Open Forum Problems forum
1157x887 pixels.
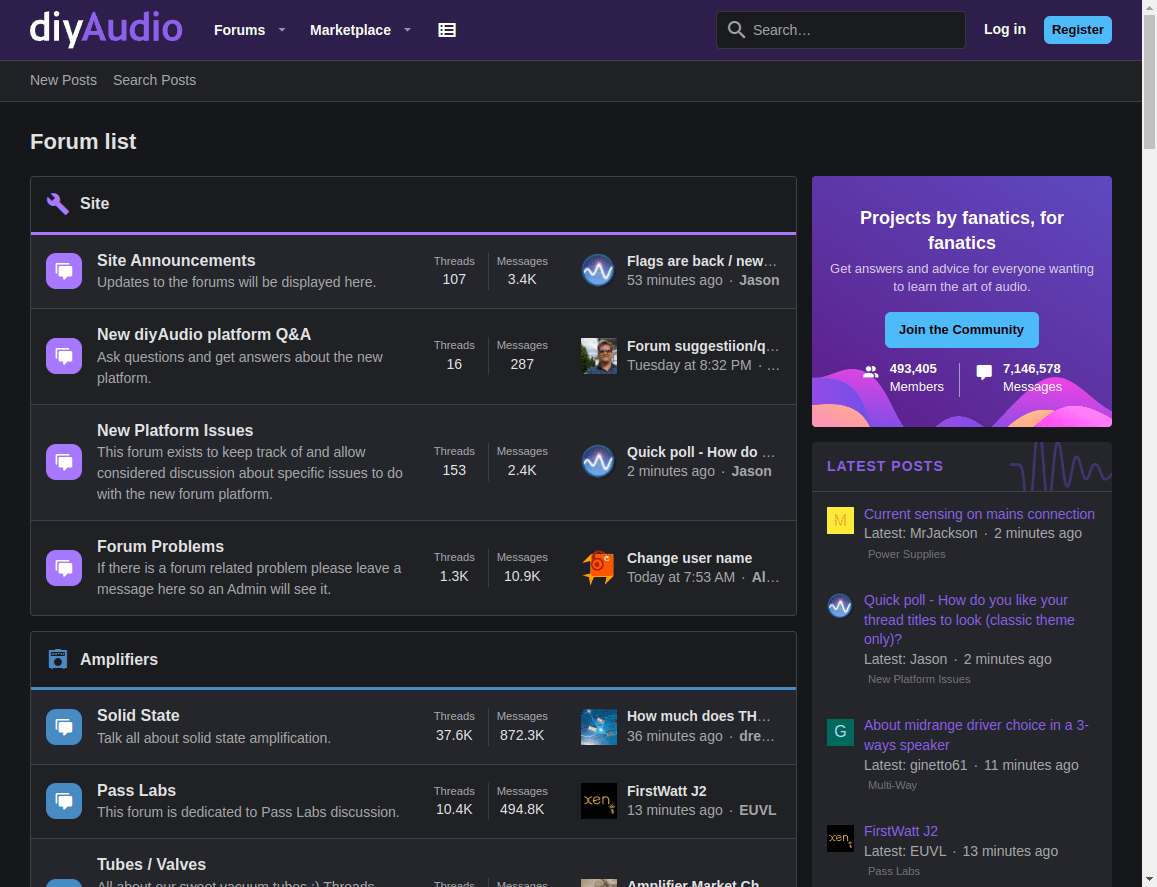(160, 546)
